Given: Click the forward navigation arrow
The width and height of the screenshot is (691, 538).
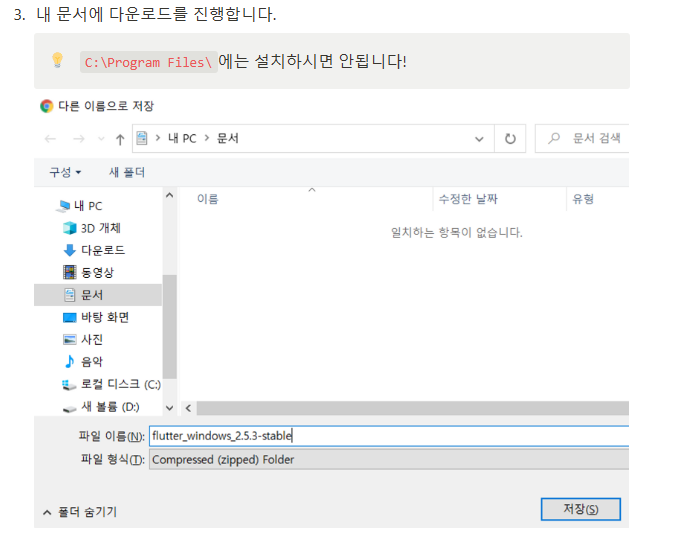Looking at the screenshot, I should (x=78, y=139).
